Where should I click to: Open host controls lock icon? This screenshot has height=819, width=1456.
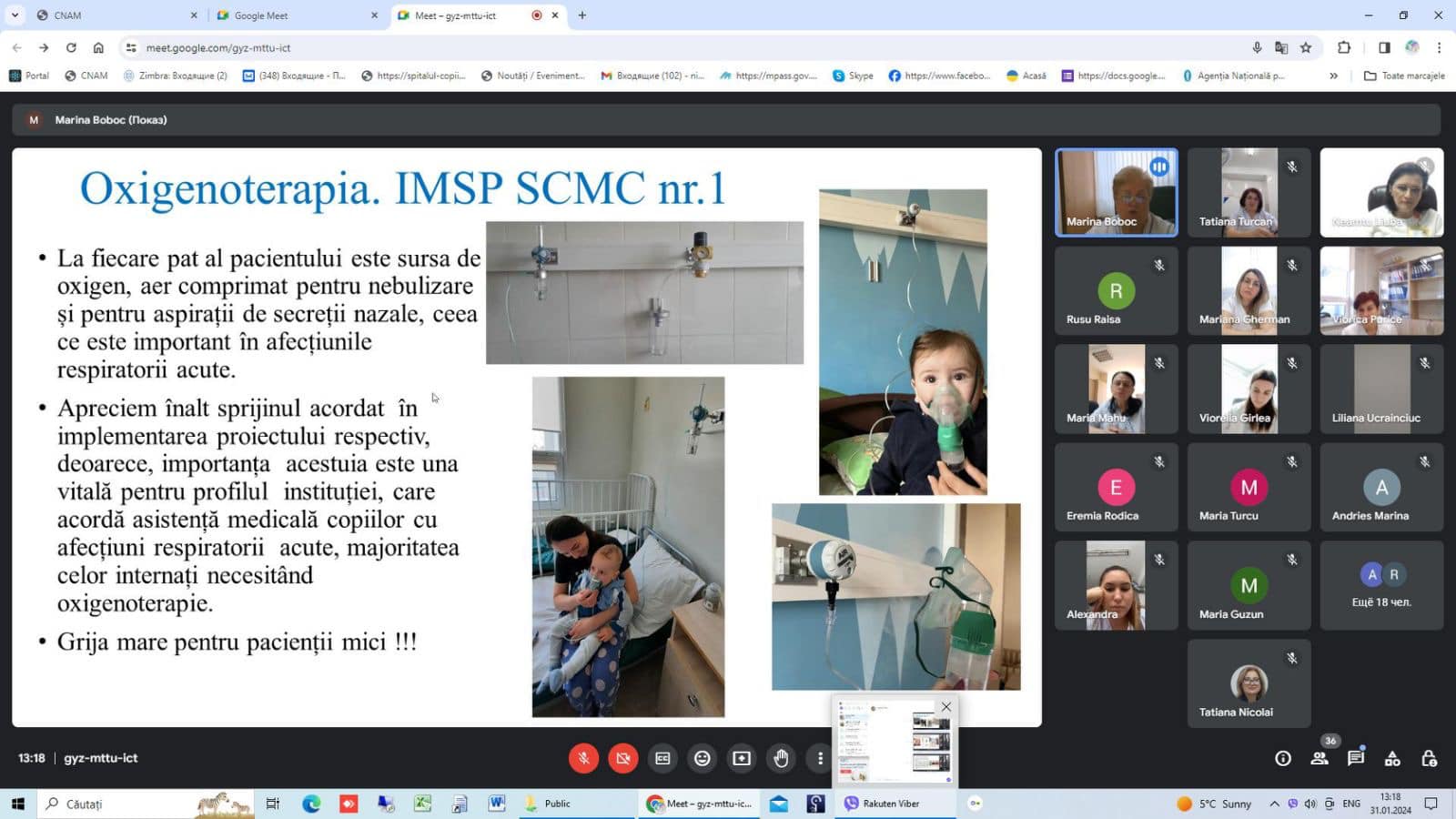click(1429, 758)
